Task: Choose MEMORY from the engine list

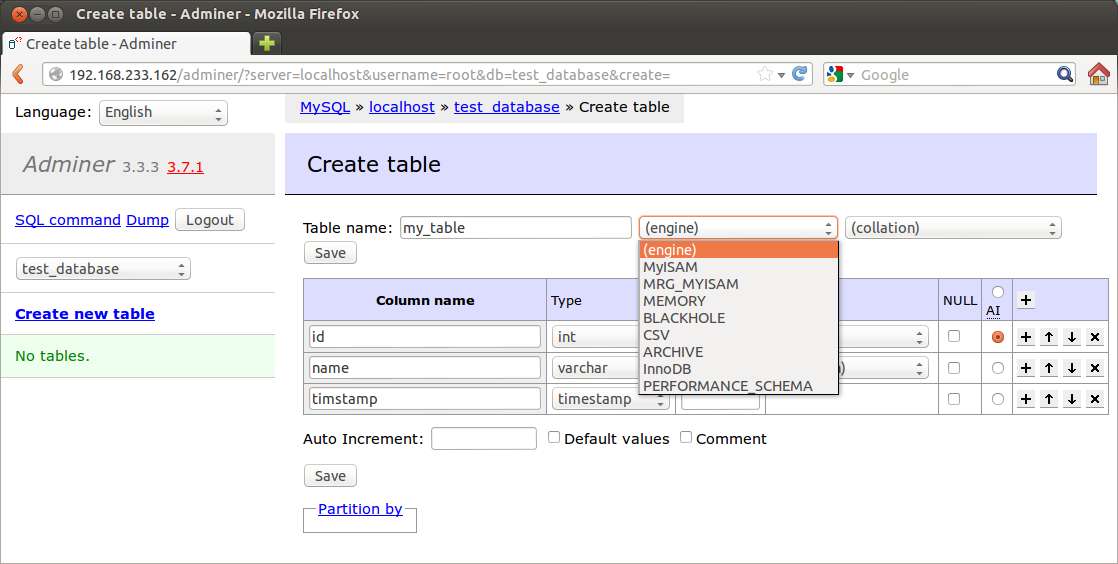Action: click(x=738, y=301)
